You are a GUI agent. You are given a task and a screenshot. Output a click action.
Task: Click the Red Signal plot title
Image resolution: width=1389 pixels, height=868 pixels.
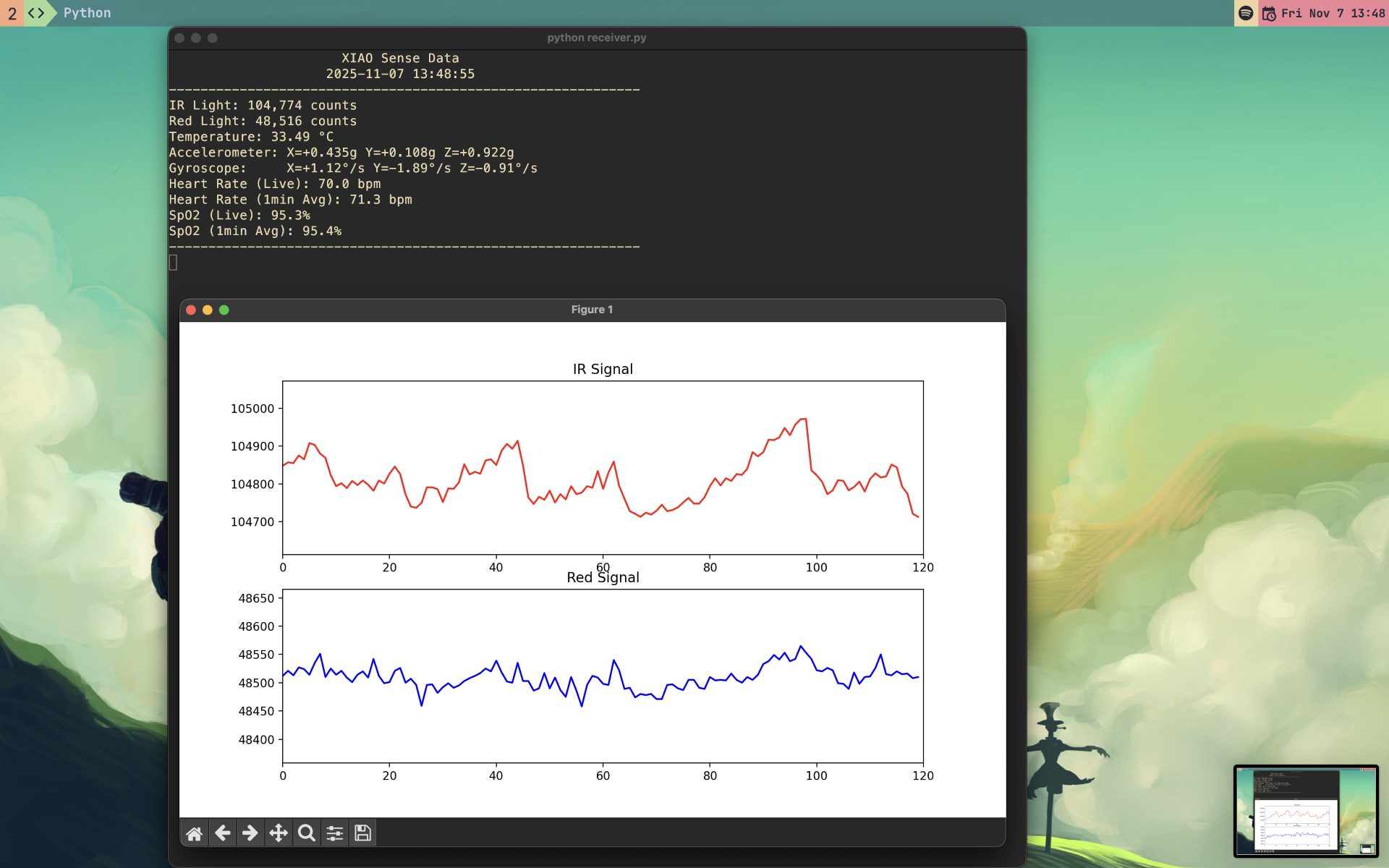(x=603, y=577)
